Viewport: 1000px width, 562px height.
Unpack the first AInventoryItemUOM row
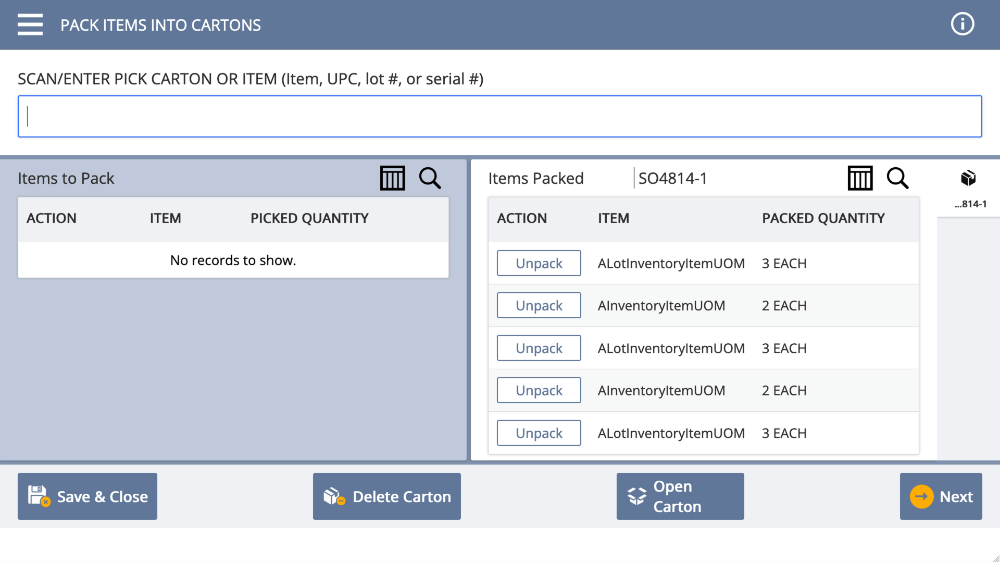point(539,305)
